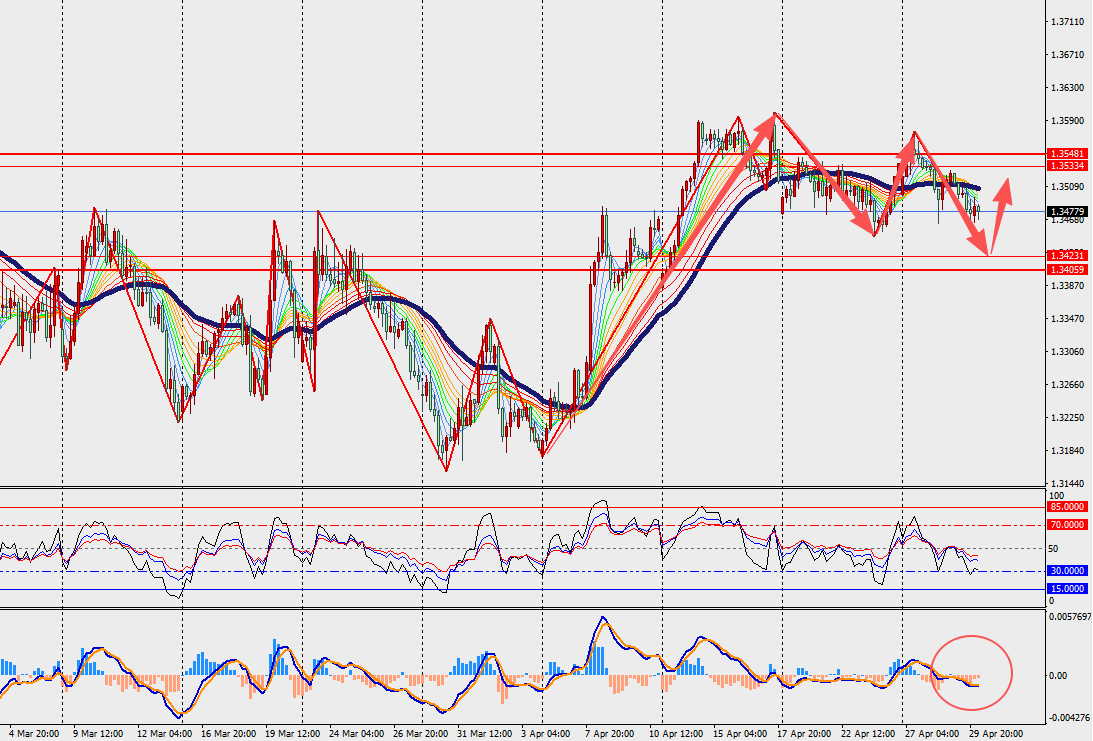Select the 29 Apr 20:00 time label
The image size is (1093, 741).
(x=995, y=734)
